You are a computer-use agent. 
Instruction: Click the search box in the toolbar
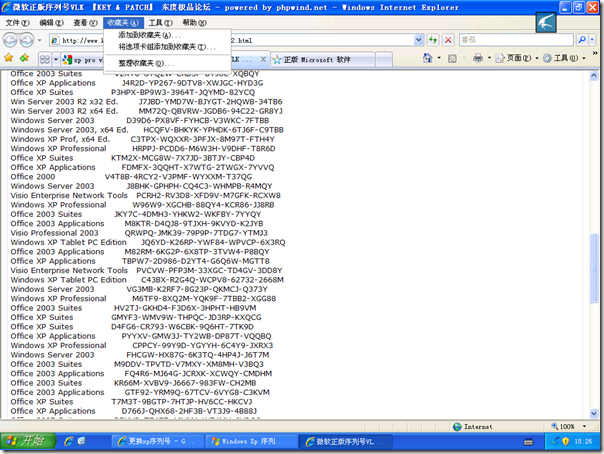tap(516, 40)
